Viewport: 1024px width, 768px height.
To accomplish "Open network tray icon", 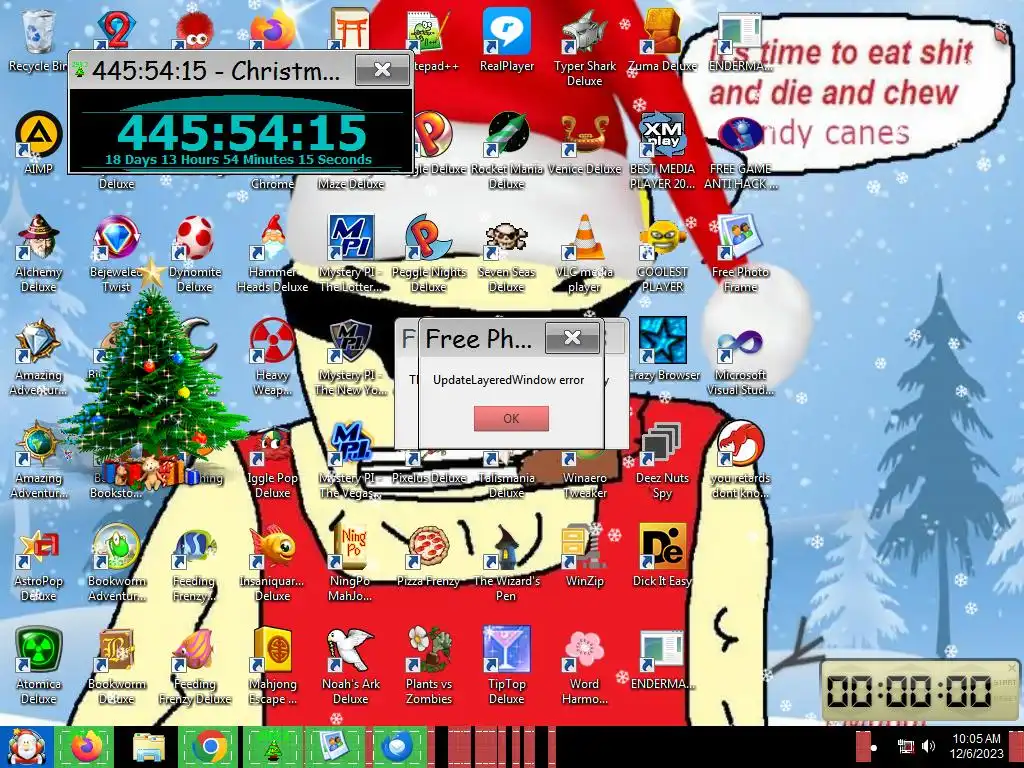I will (906, 746).
